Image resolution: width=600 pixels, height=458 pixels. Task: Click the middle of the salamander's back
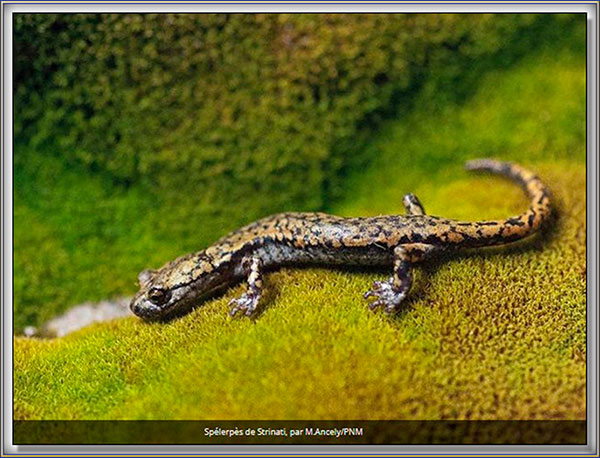(x=320, y=234)
